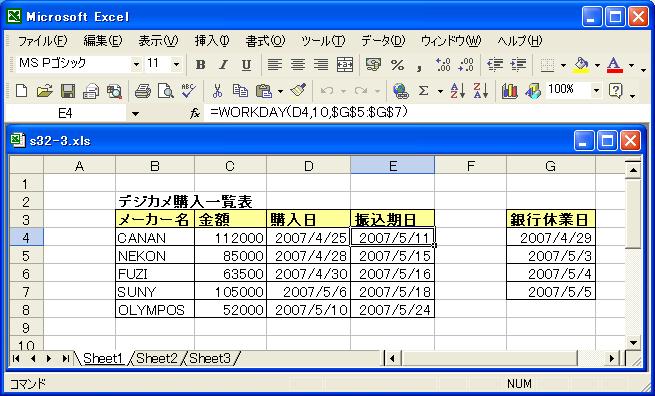Apply Currency Style formatting icon
Screen dimensions: 655x396
coord(373,64)
